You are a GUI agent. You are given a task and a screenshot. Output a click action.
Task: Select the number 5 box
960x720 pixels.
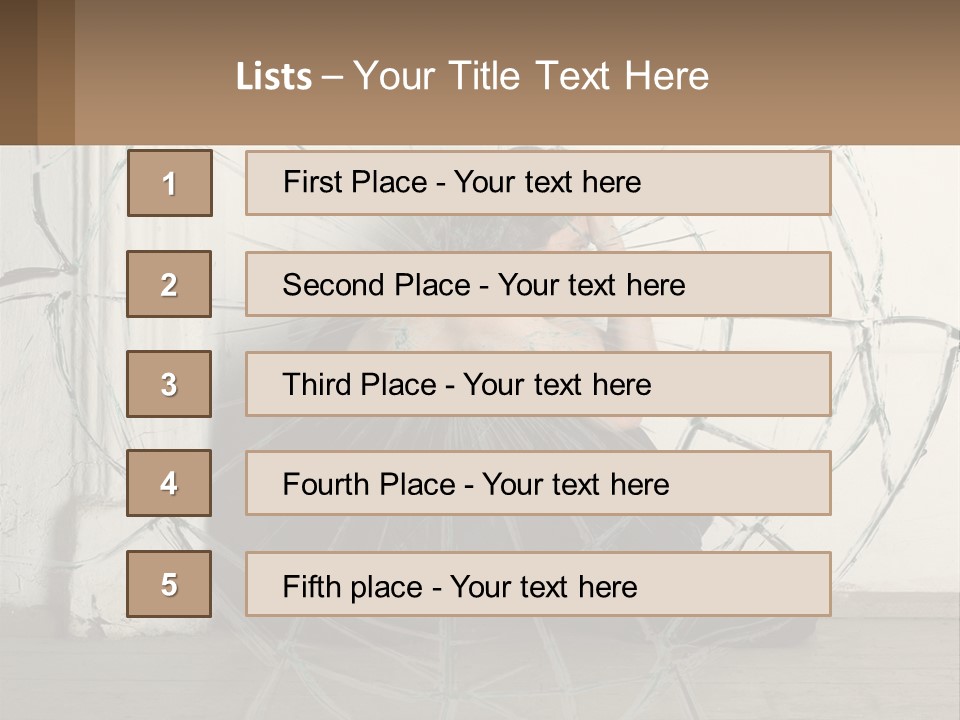tap(169, 584)
